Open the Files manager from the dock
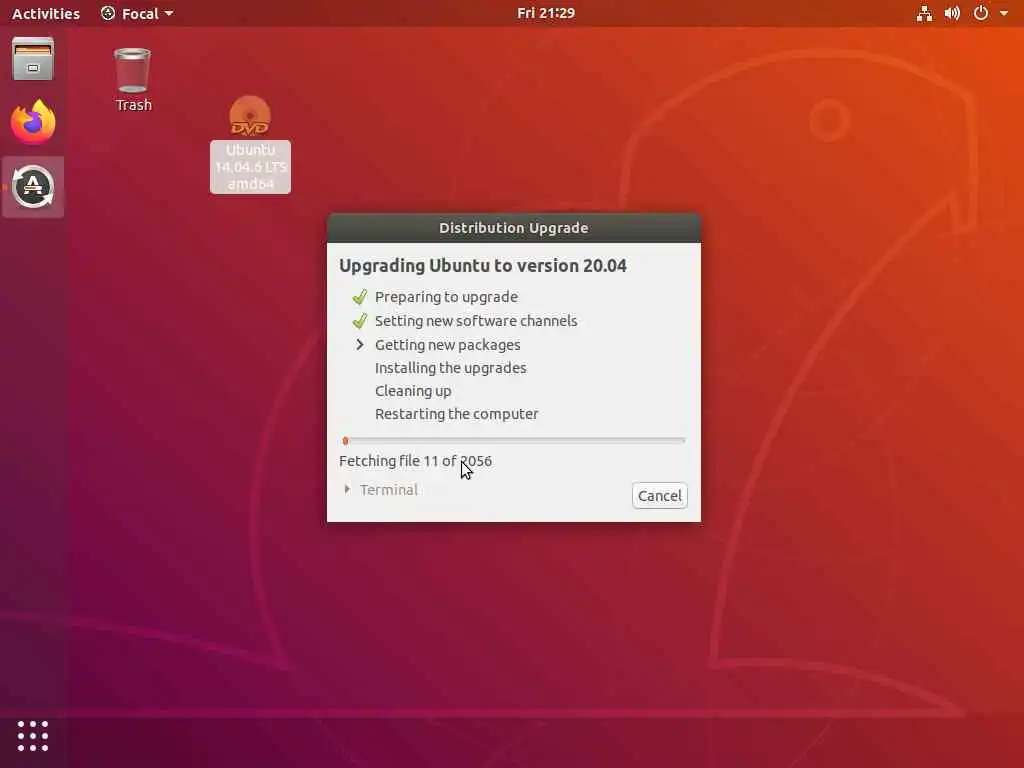Viewport: 1024px width, 768px height. [x=33, y=59]
